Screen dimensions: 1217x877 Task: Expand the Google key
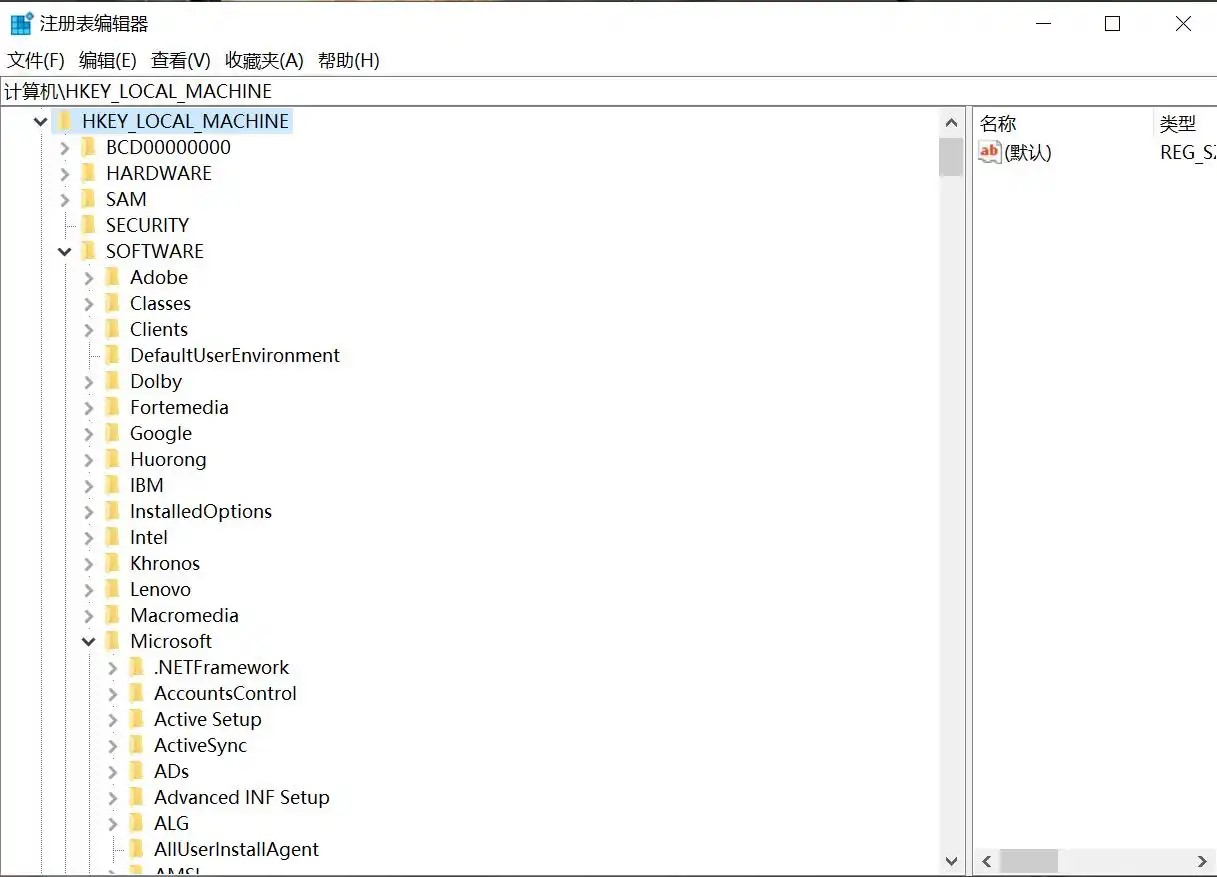click(x=89, y=434)
